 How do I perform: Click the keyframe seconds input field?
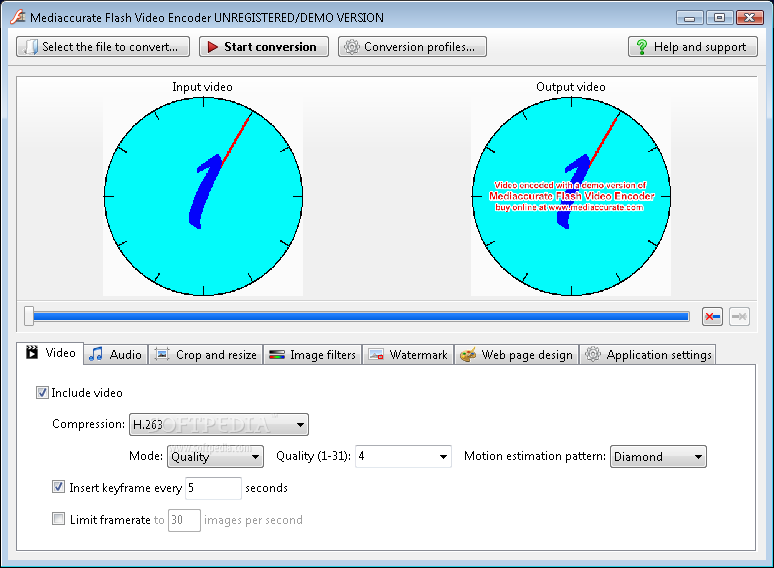pyautogui.click(x=213, y=488)
